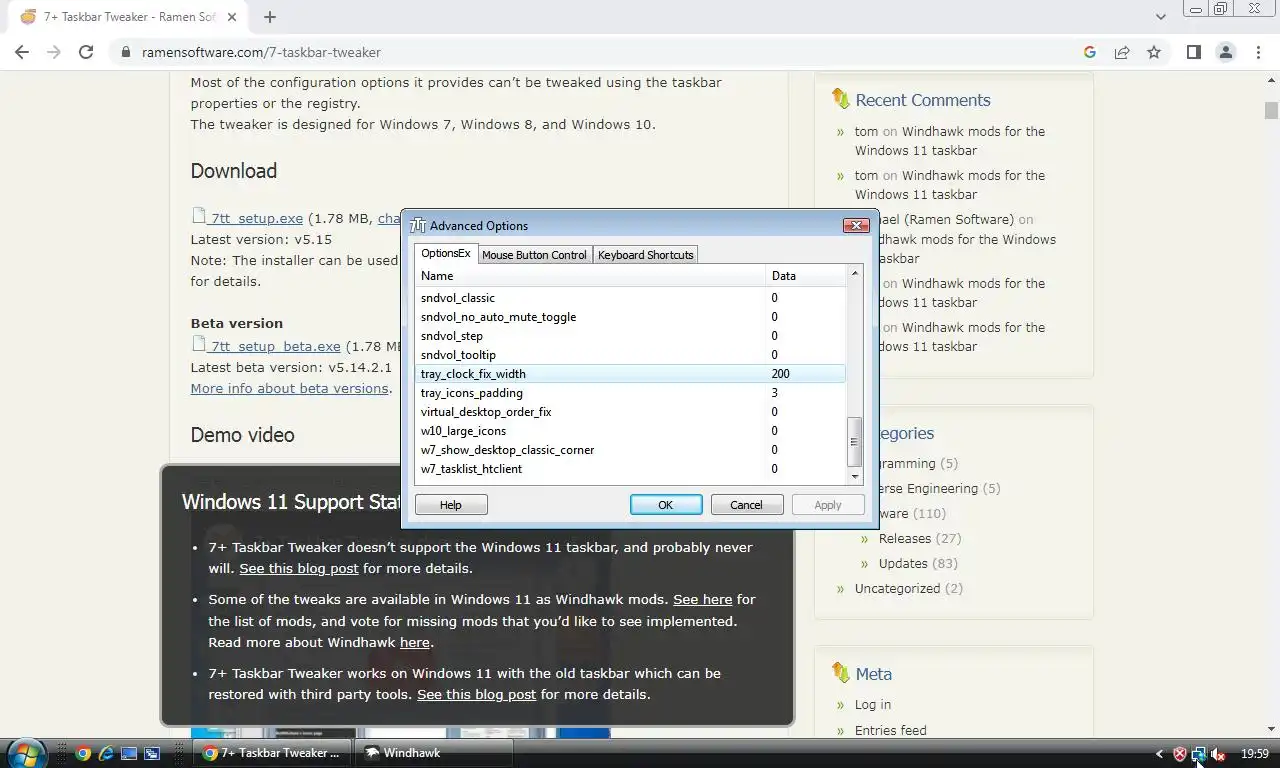This screenshot has height=768, width=1280.
Task: Click the Help button in dialog
Action: coord(451,505)
